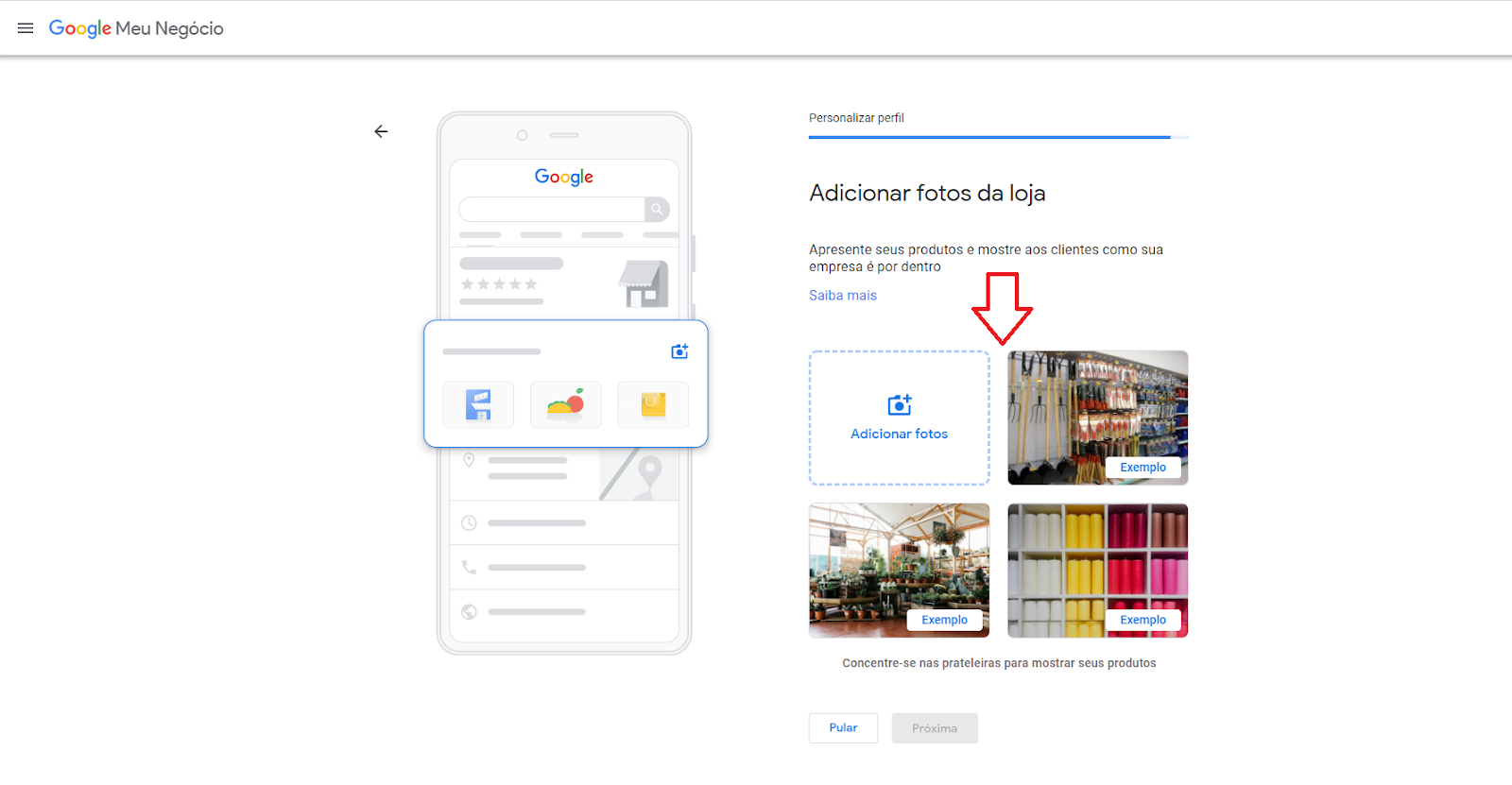Go back with the left arrow
This screenshot has height=785, width=1512.
[x=381, y=131]
